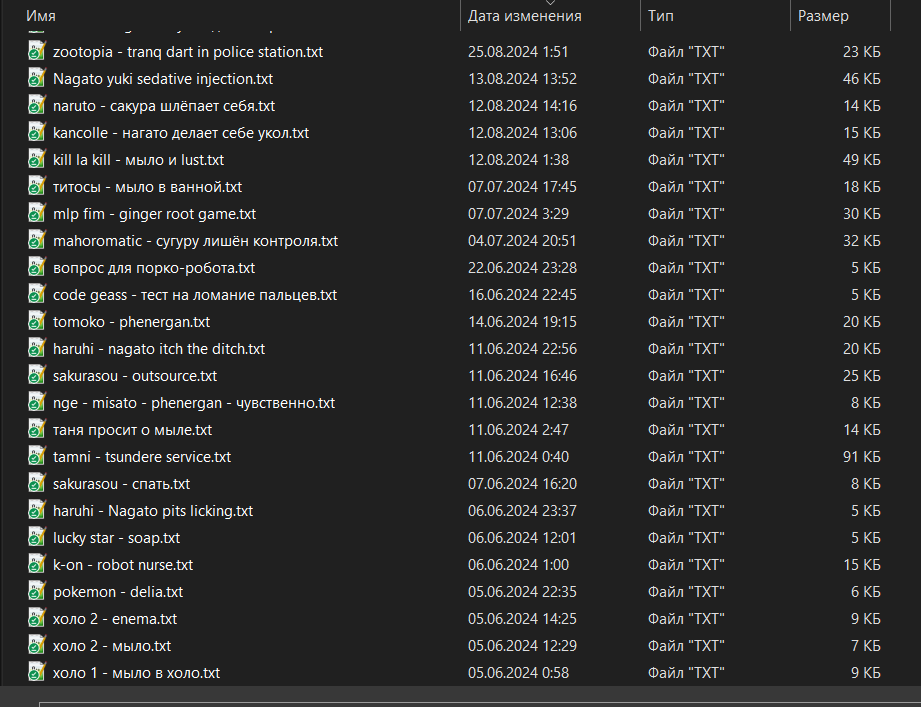Click the icon of tamni - tsundere service.txt
This screenshot has height=707, width=921.
[36, 456]
